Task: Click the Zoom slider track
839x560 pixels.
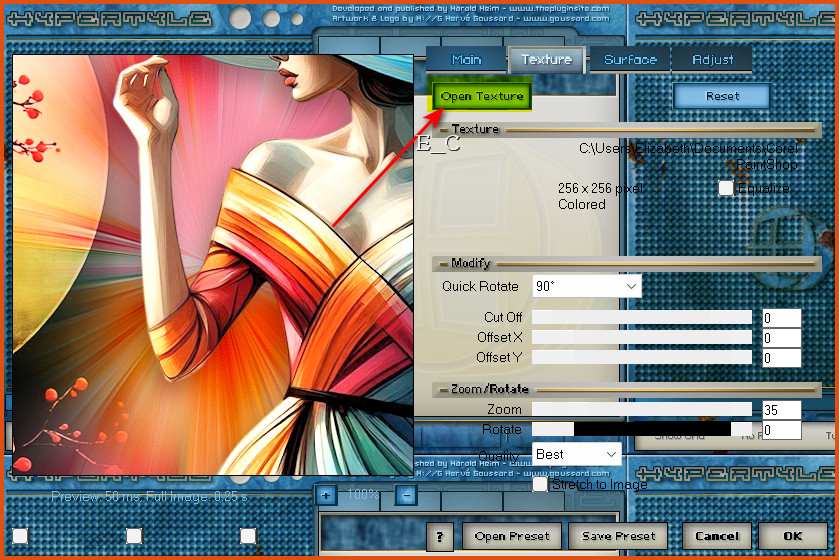Action: [641, 409]
